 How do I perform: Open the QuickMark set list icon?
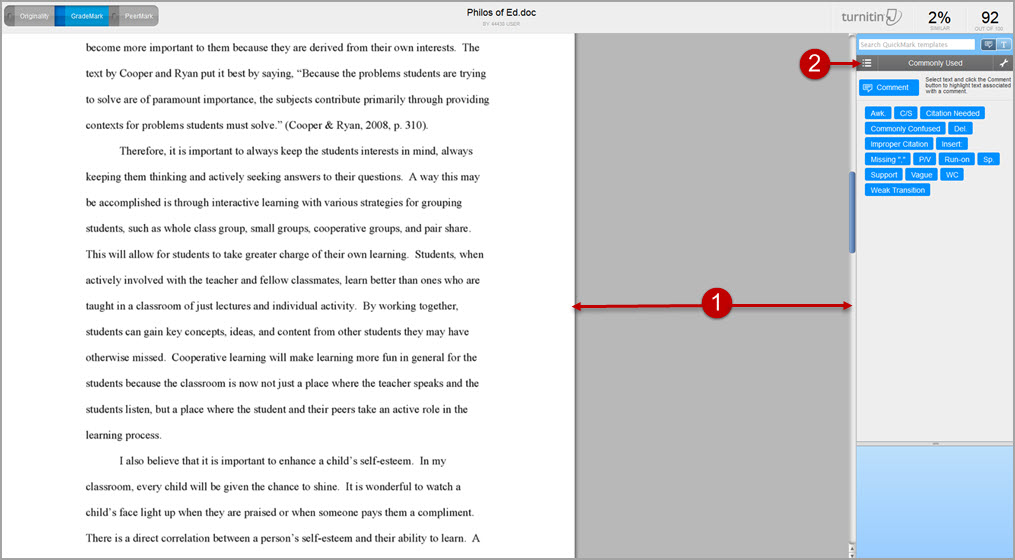867,63
